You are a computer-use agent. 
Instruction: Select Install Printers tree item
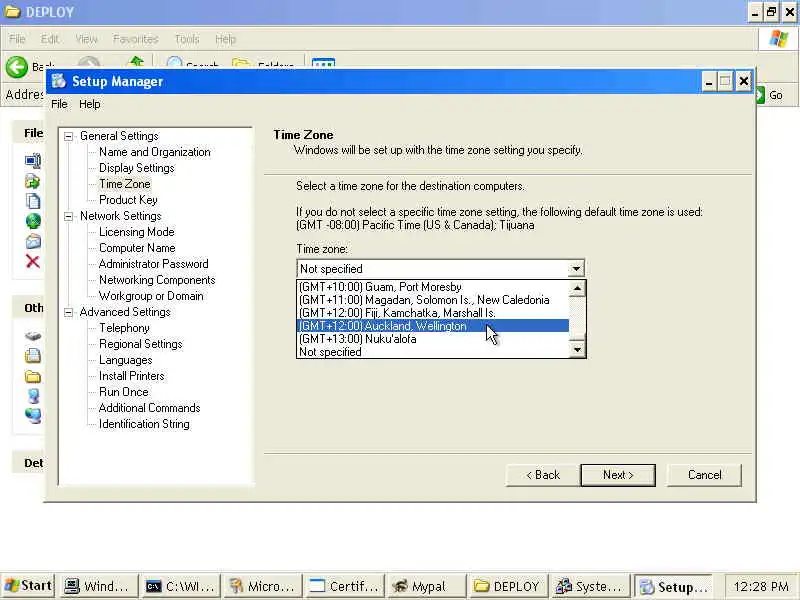132,376
